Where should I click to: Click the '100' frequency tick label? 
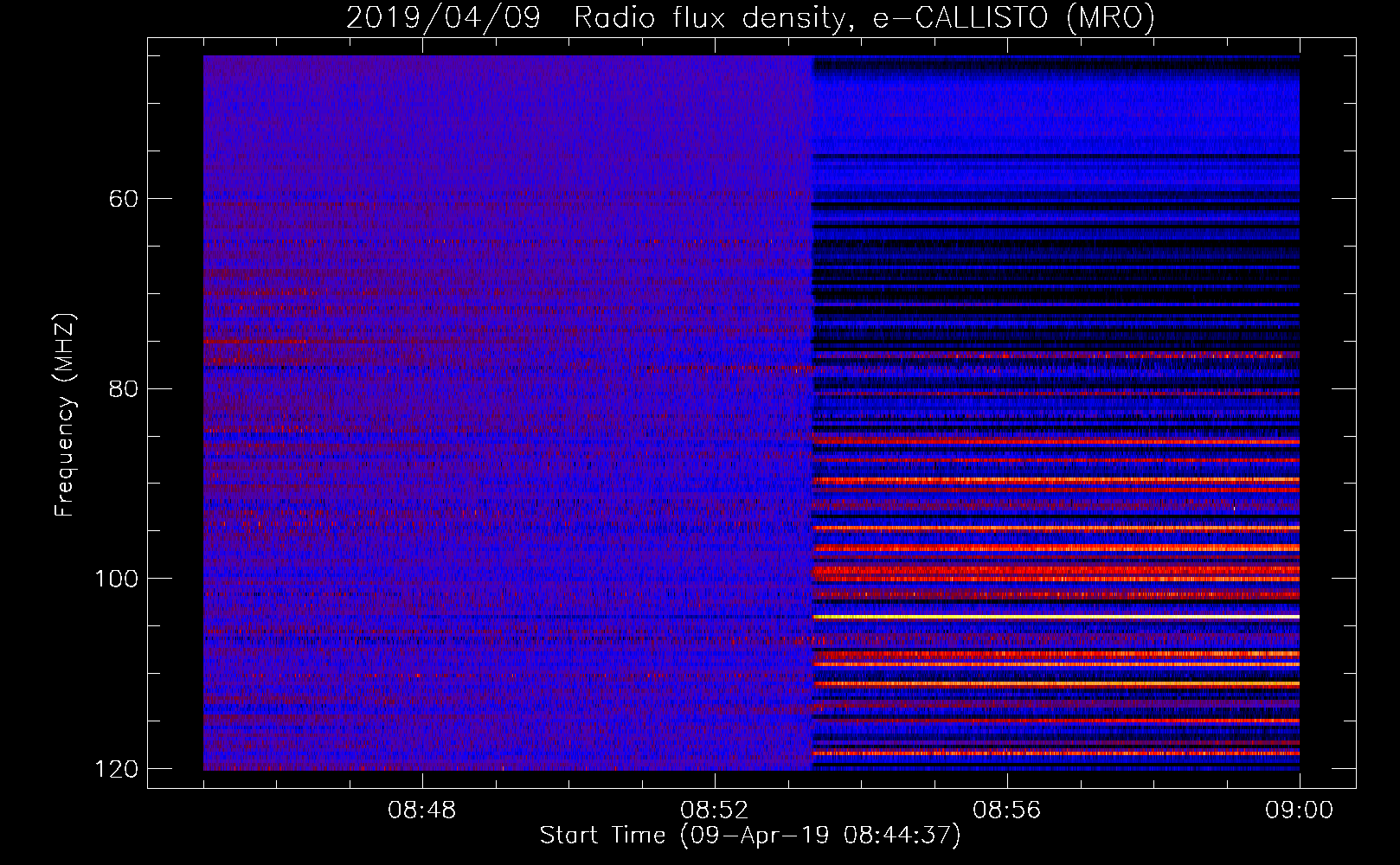[116, 579]
